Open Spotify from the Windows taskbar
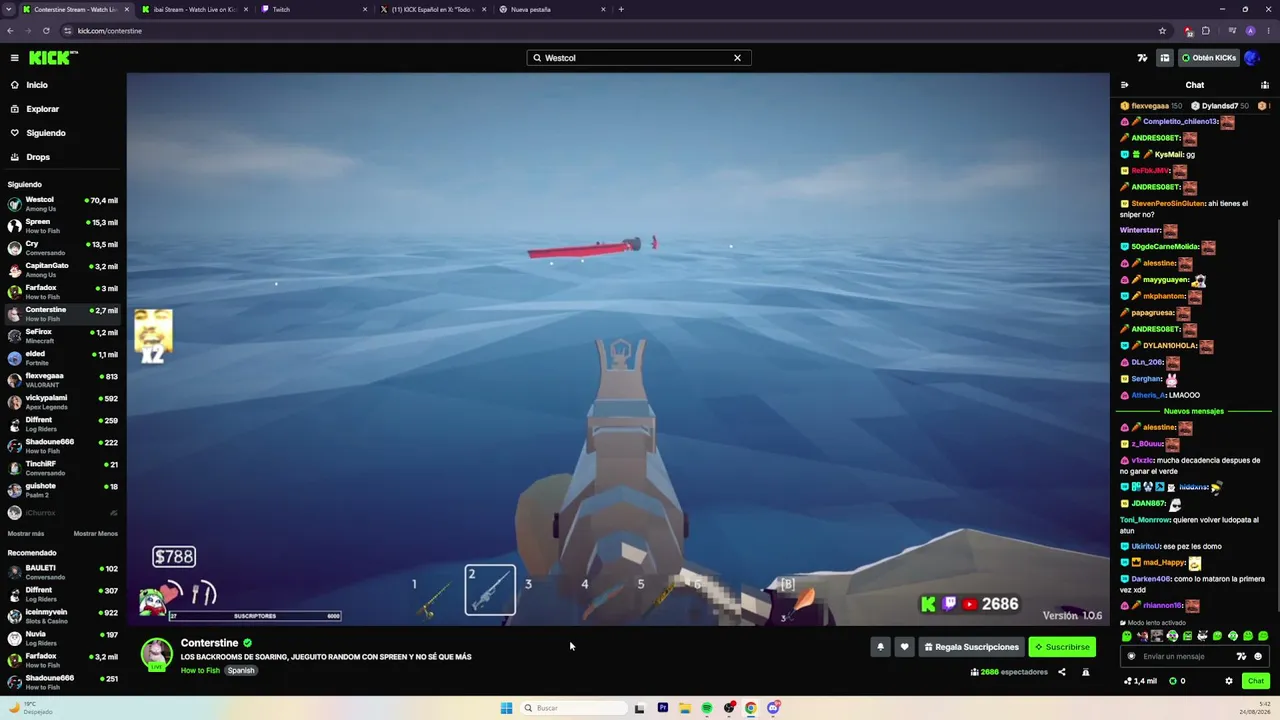This screenshot has width=1280, height=720. 707,708
